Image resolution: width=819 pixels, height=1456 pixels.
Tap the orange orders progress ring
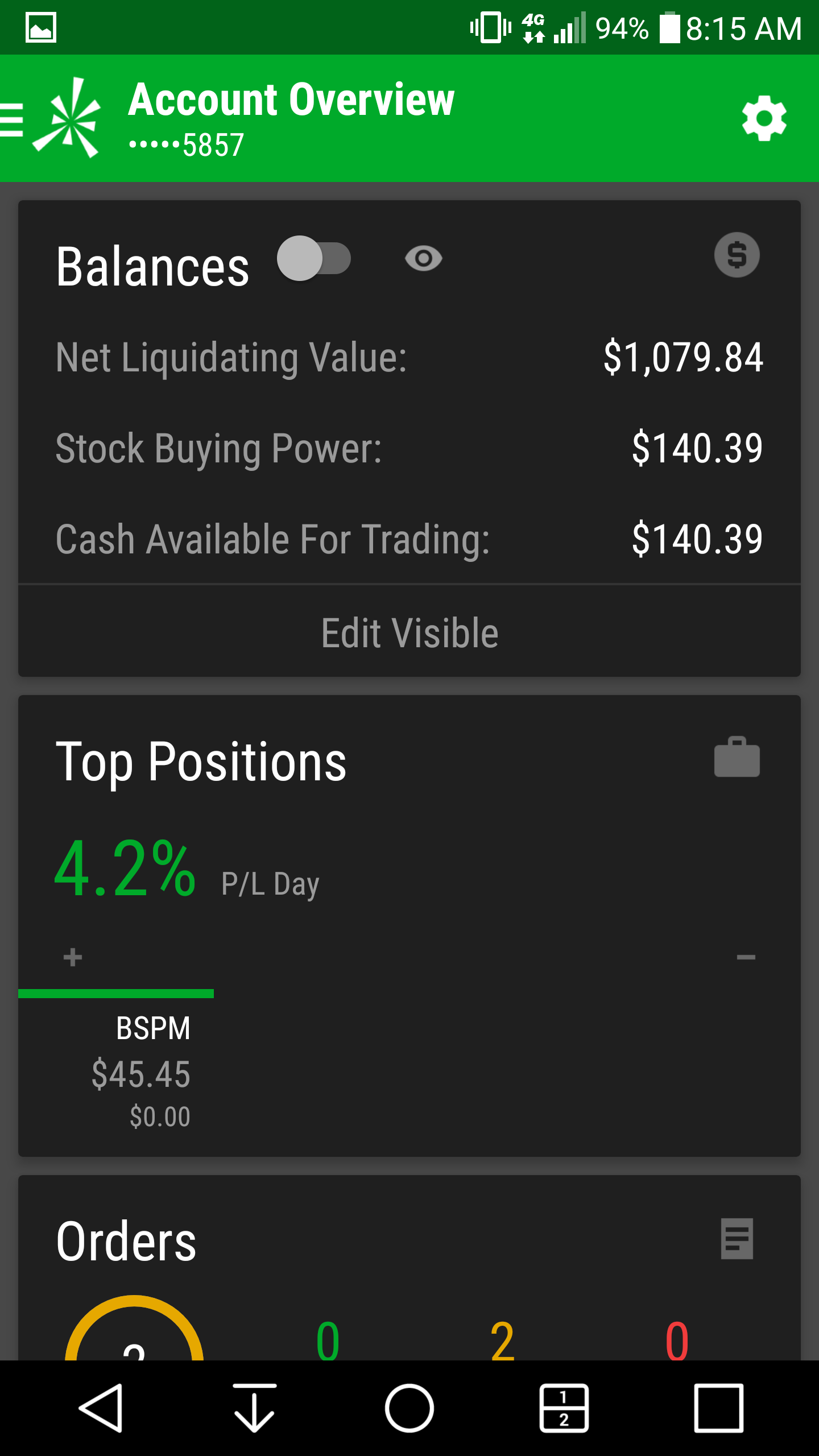point(134,1331)
